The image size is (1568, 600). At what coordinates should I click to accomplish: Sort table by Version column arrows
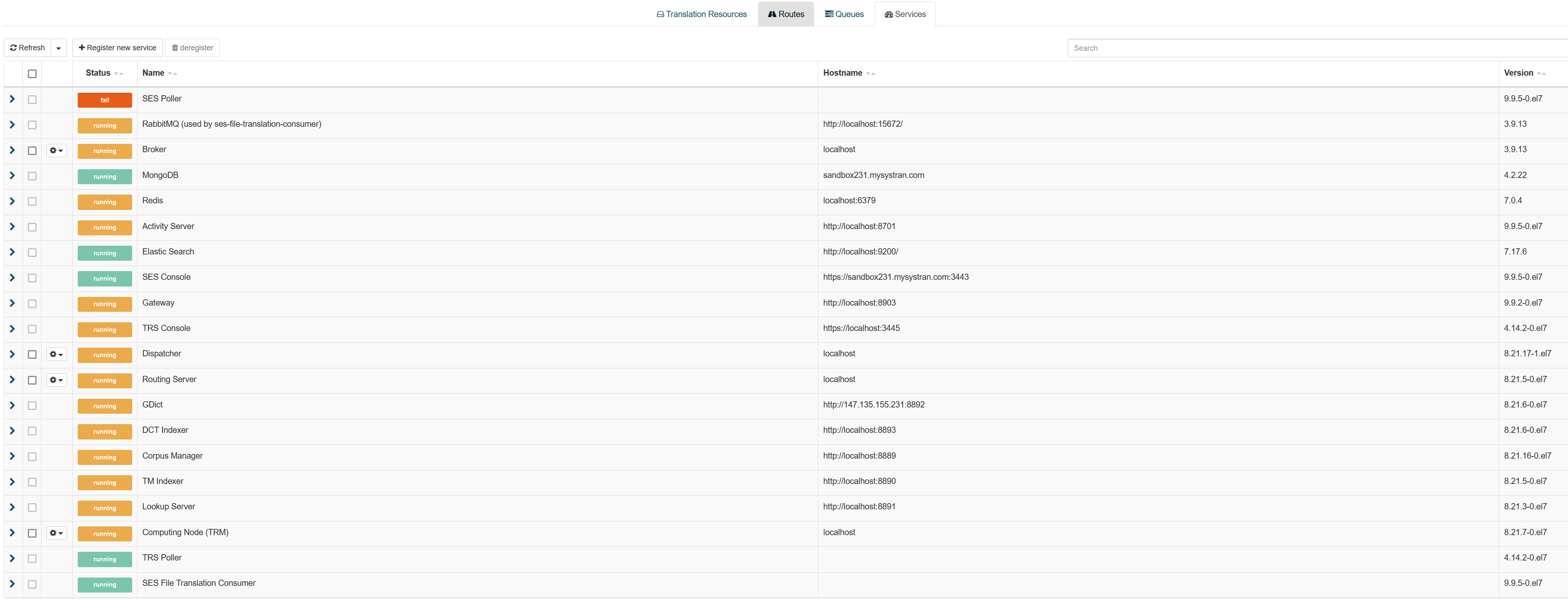(x=1541, y=74)
